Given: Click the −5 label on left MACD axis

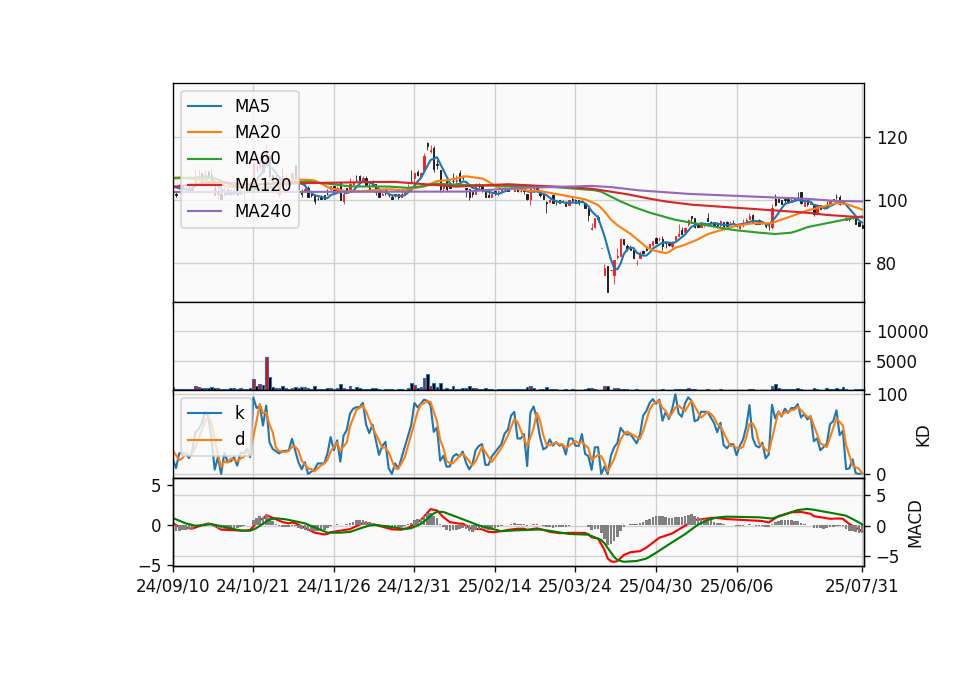Looking at the screenshot, I should pos(150,564).
